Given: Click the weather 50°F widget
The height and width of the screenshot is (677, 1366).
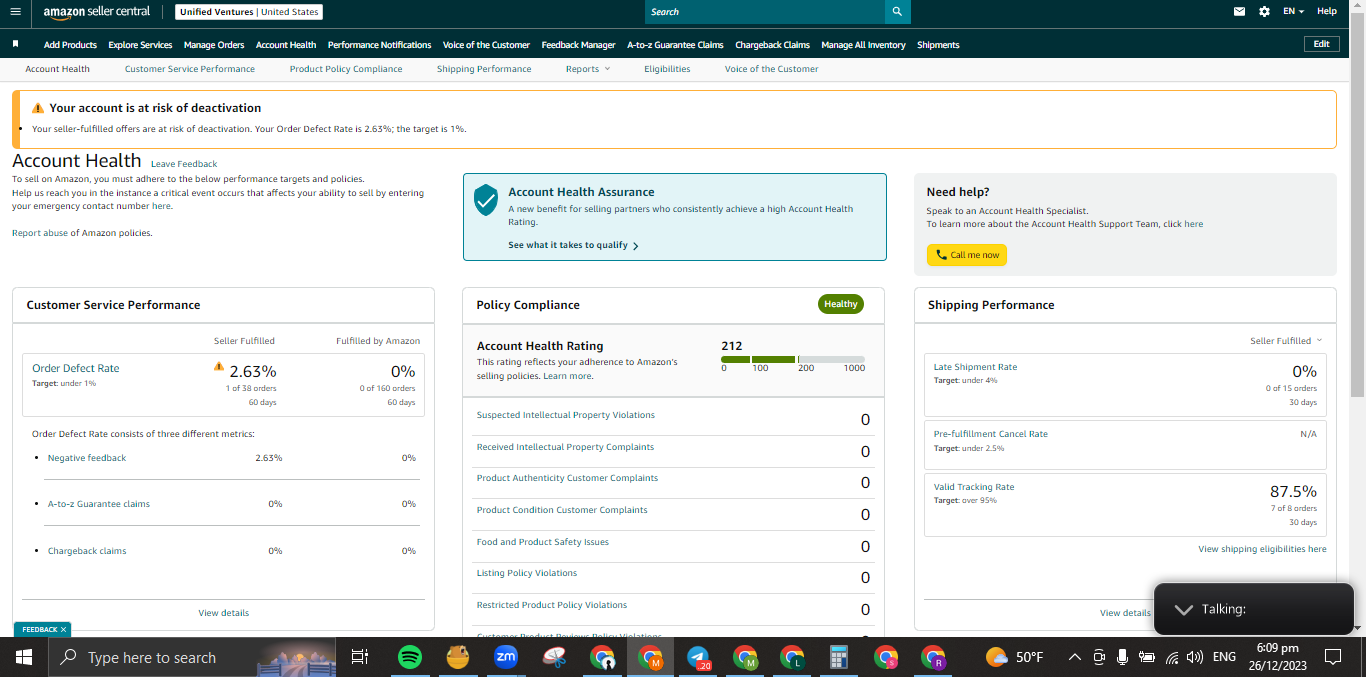Looking at the screenshot, I should 1014,657.
